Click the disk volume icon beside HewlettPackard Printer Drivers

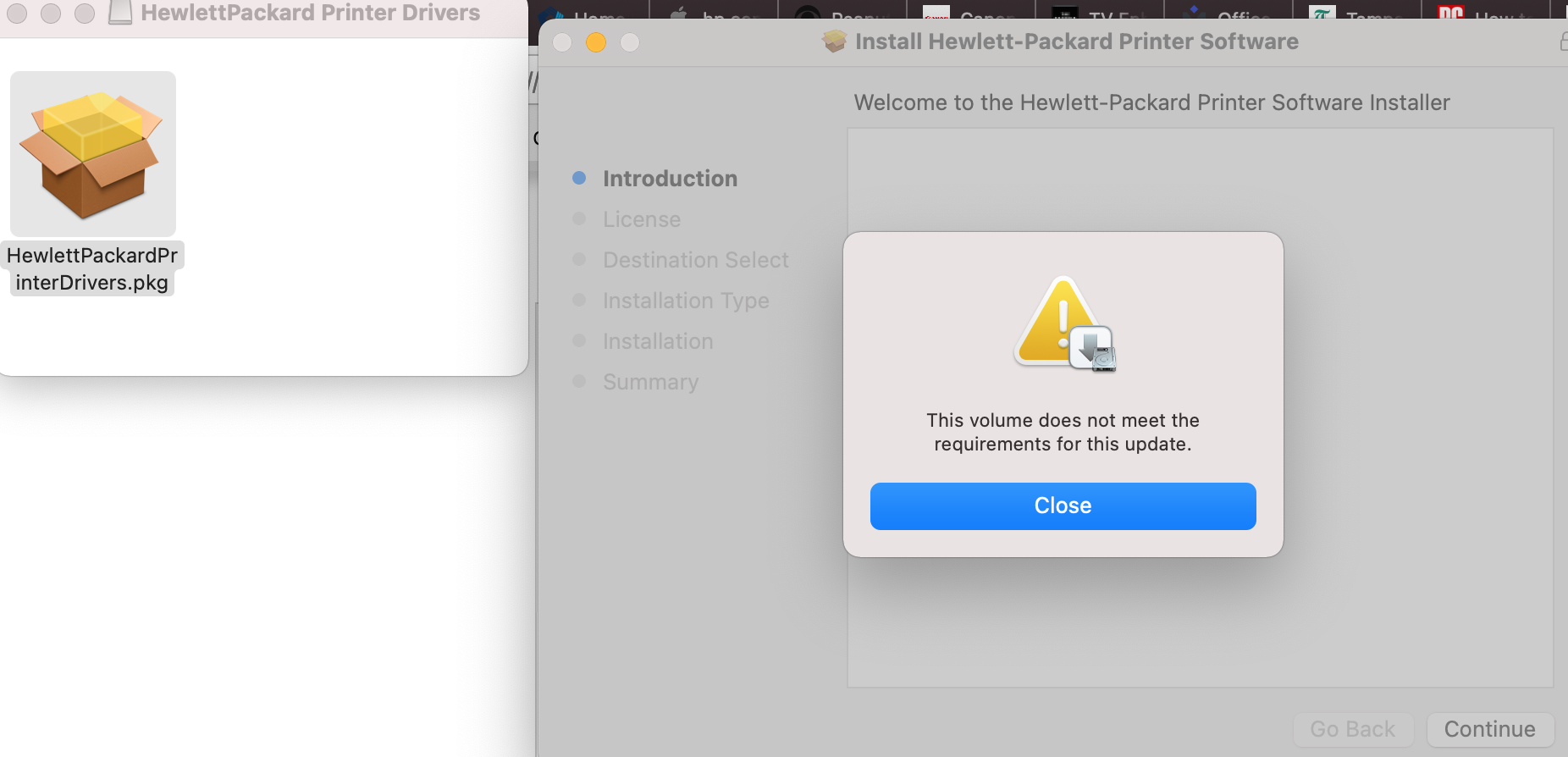[x=120, y=12]
